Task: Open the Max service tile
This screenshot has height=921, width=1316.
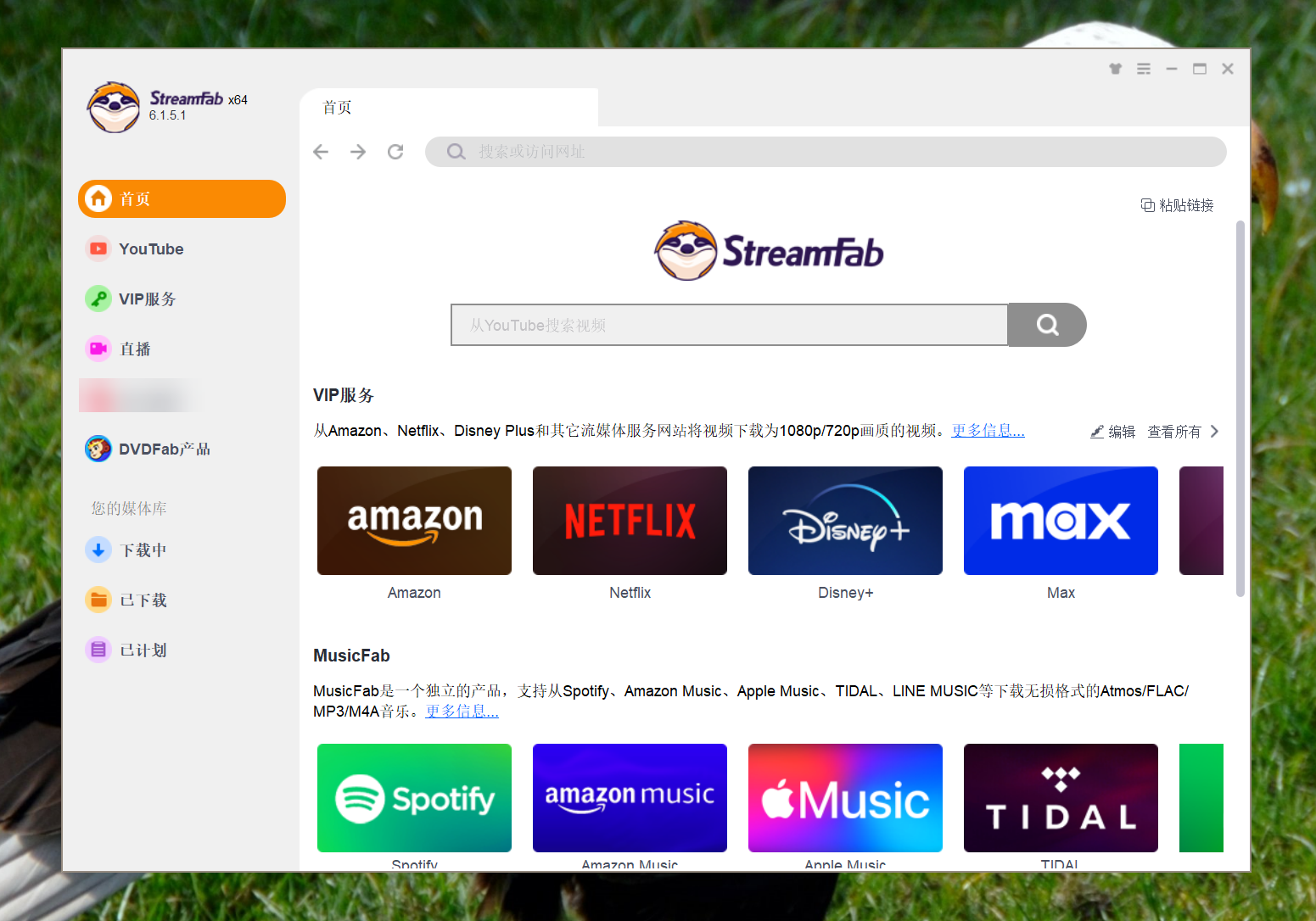Action: coord(1061,521)
